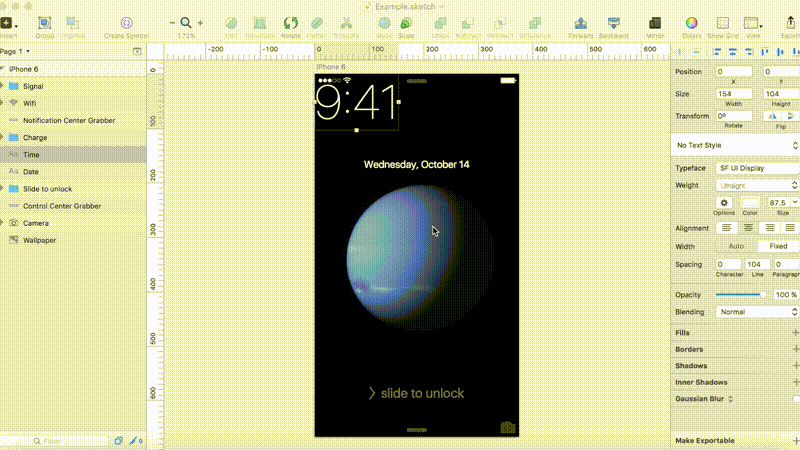Open the Insert tool menu
Image resolution: width=800 pixels, height=450 pixels.
tap(7, 23)
